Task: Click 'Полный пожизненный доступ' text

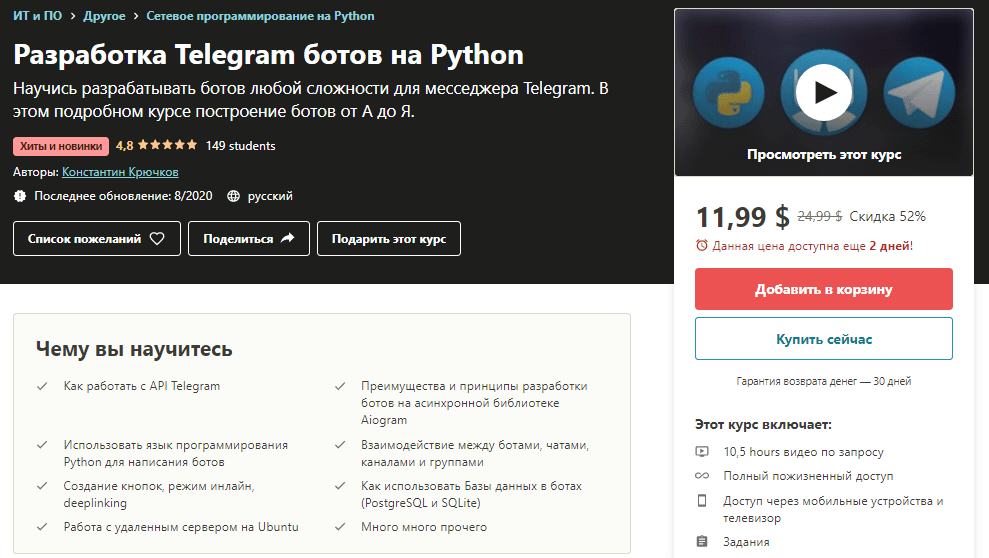Action: tap(808, 475)
